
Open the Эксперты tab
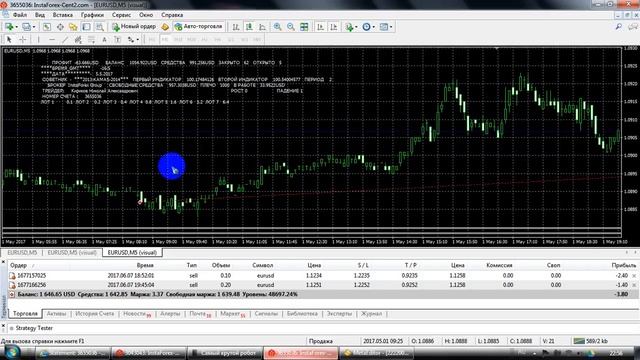pyautogui.click(x=339, y=313)
